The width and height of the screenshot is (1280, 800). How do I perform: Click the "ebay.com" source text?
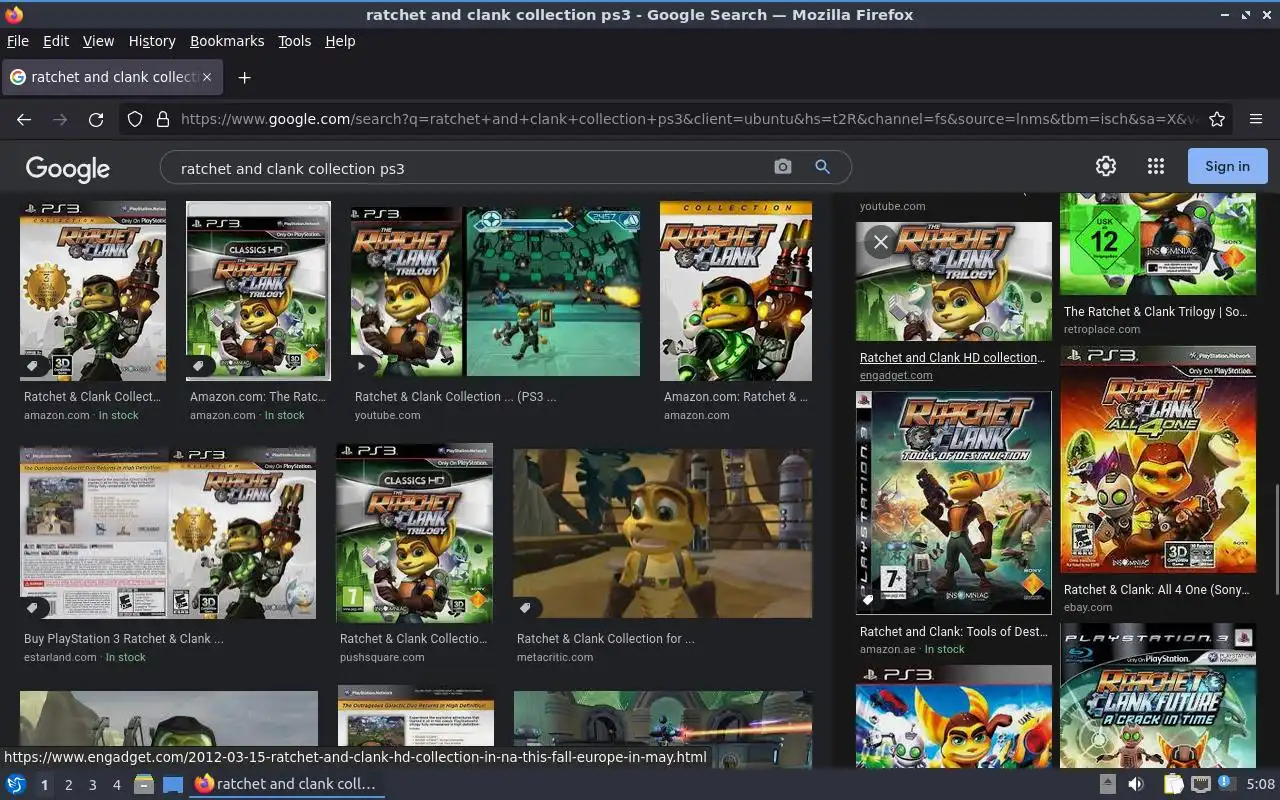click(1088, 607)
